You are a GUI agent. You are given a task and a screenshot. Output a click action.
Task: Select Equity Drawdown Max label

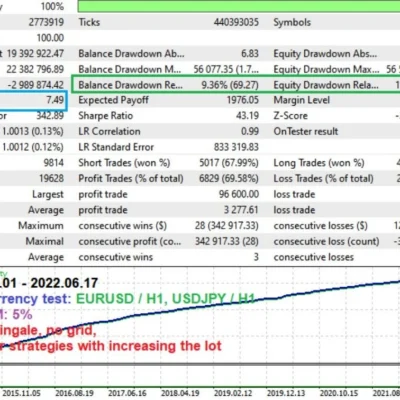(x=326, y=69)
